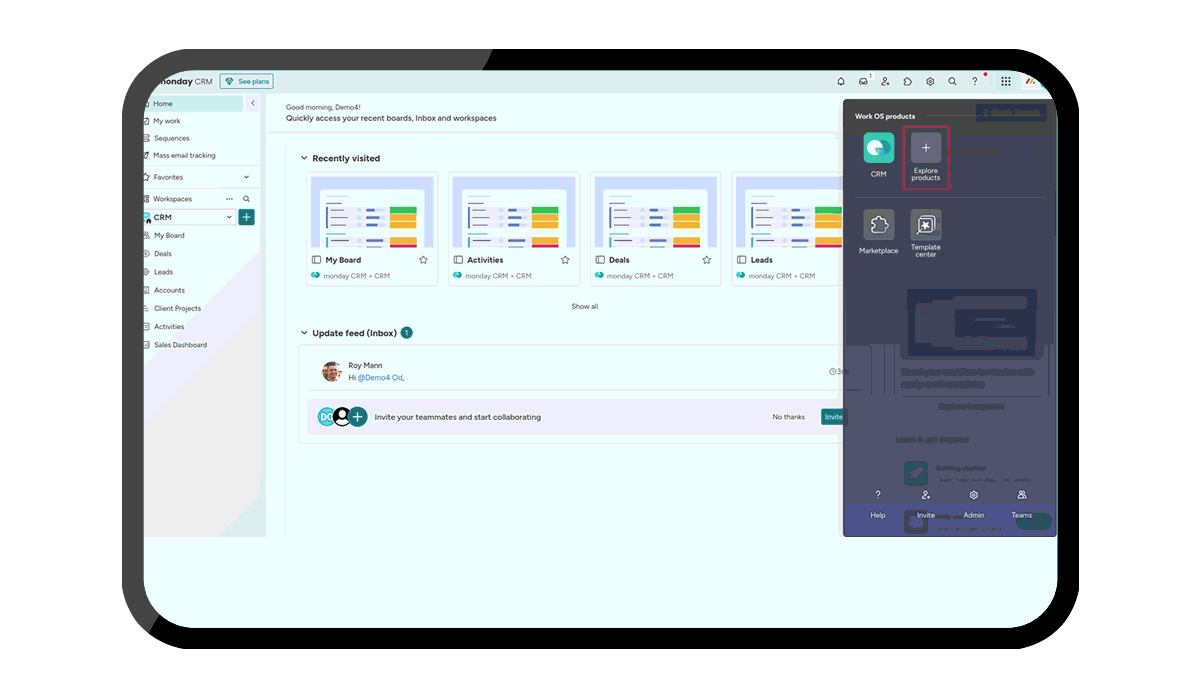This screenshot has width=1200, height=697.
Task: Open the notifications bell
Action: [x=840, y=82]
